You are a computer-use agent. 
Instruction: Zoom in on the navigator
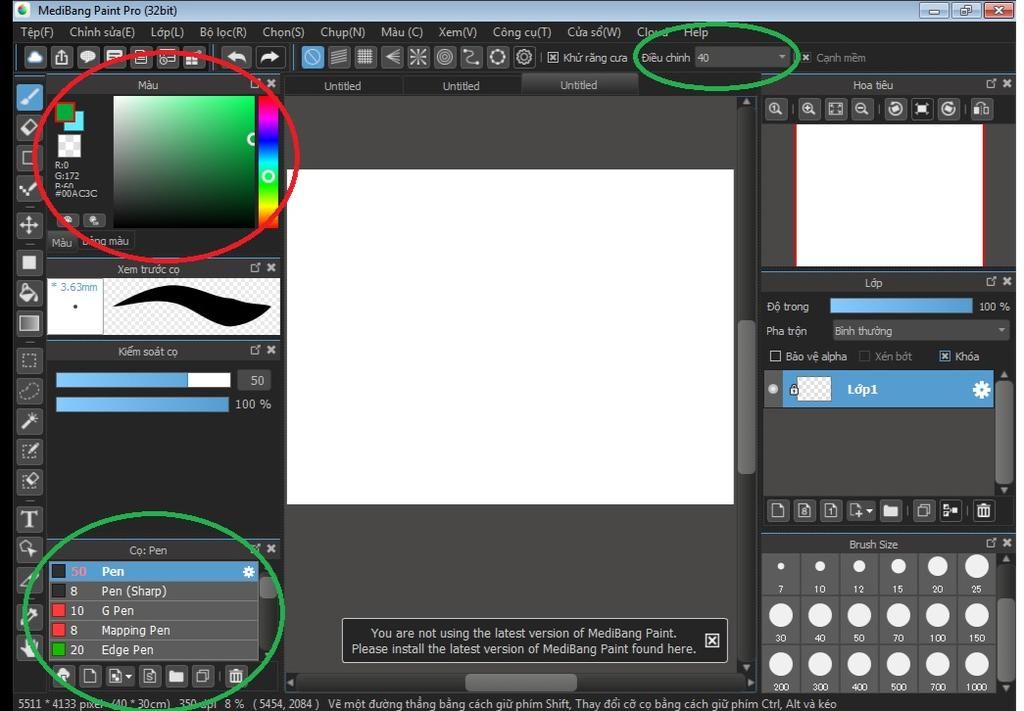click(x=808, y=109)
